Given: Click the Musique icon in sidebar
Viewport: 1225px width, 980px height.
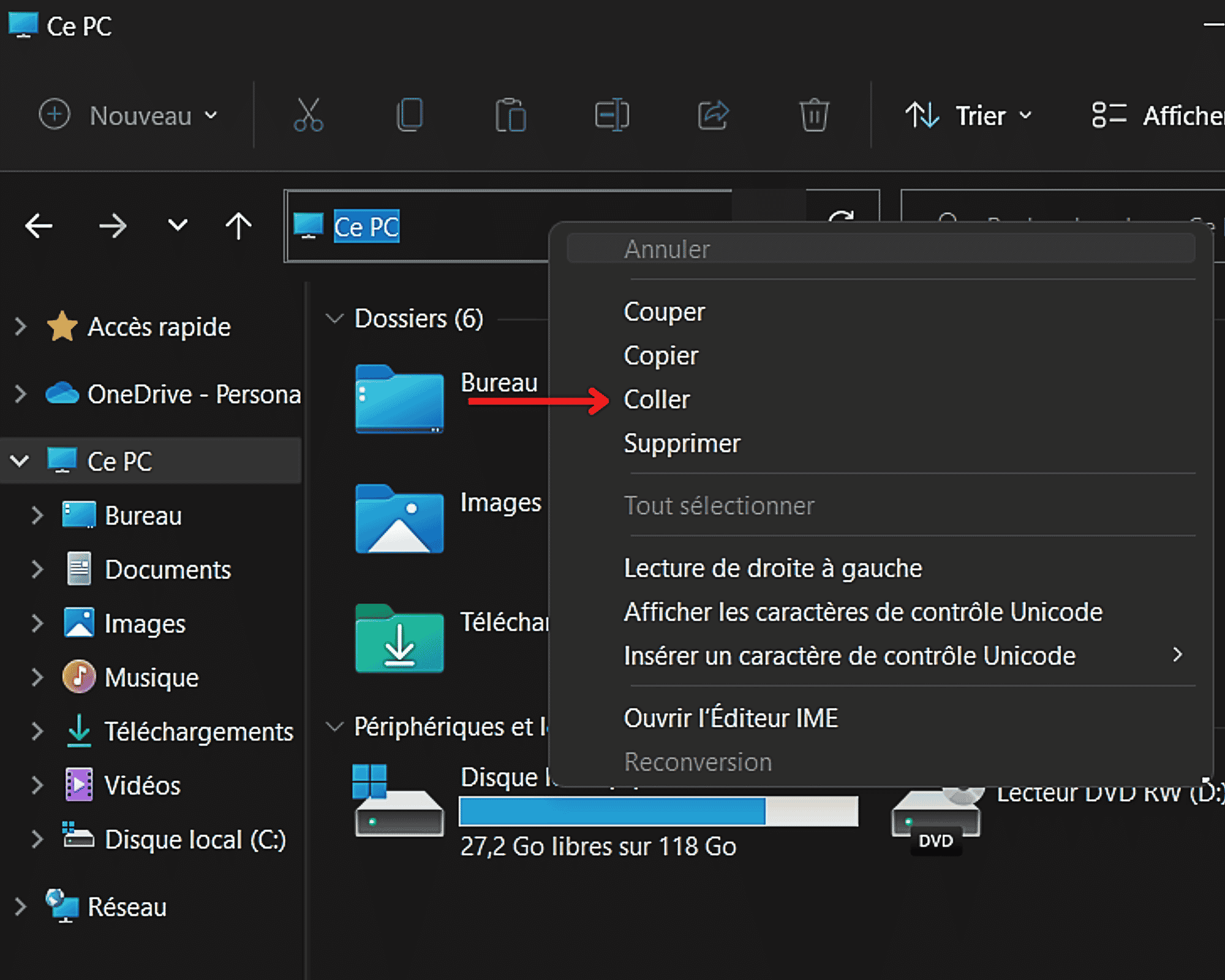Looking at the screenshot, I should pos(79,677).
